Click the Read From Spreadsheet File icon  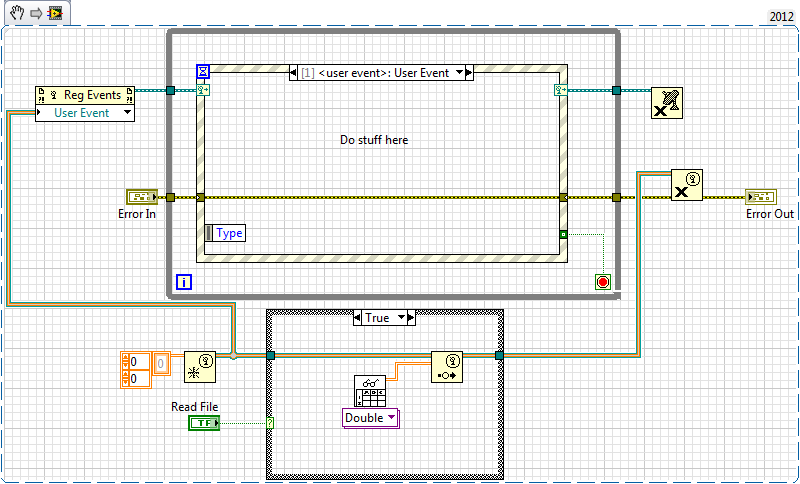pos(370,390)
